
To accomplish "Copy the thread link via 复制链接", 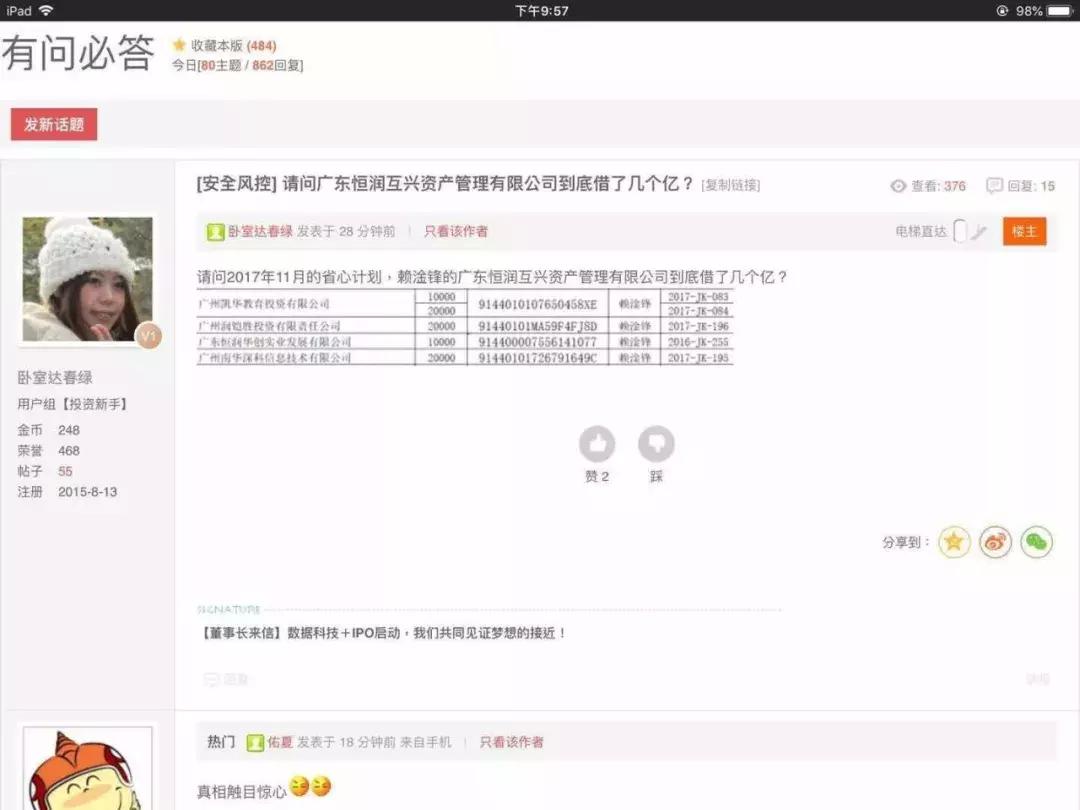I will [x=731, y=184].
